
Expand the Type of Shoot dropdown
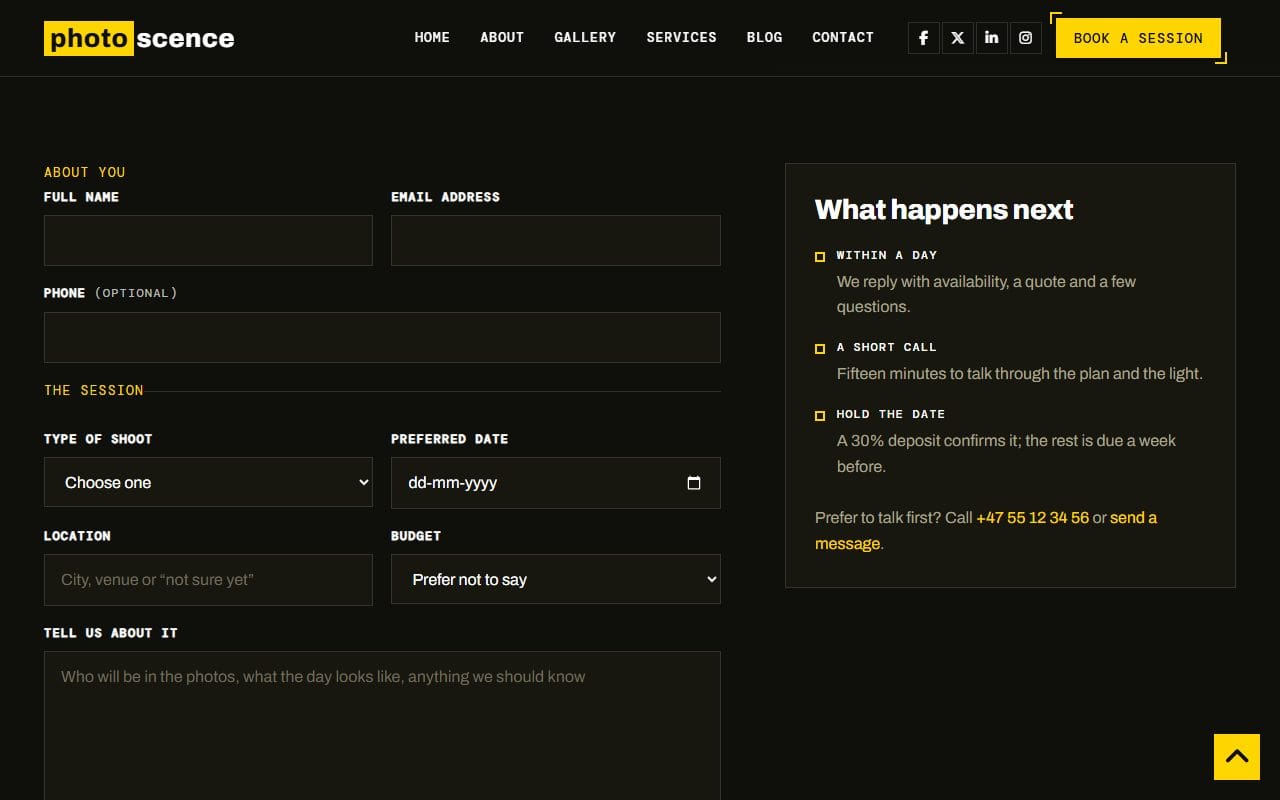tap(208, 482)
